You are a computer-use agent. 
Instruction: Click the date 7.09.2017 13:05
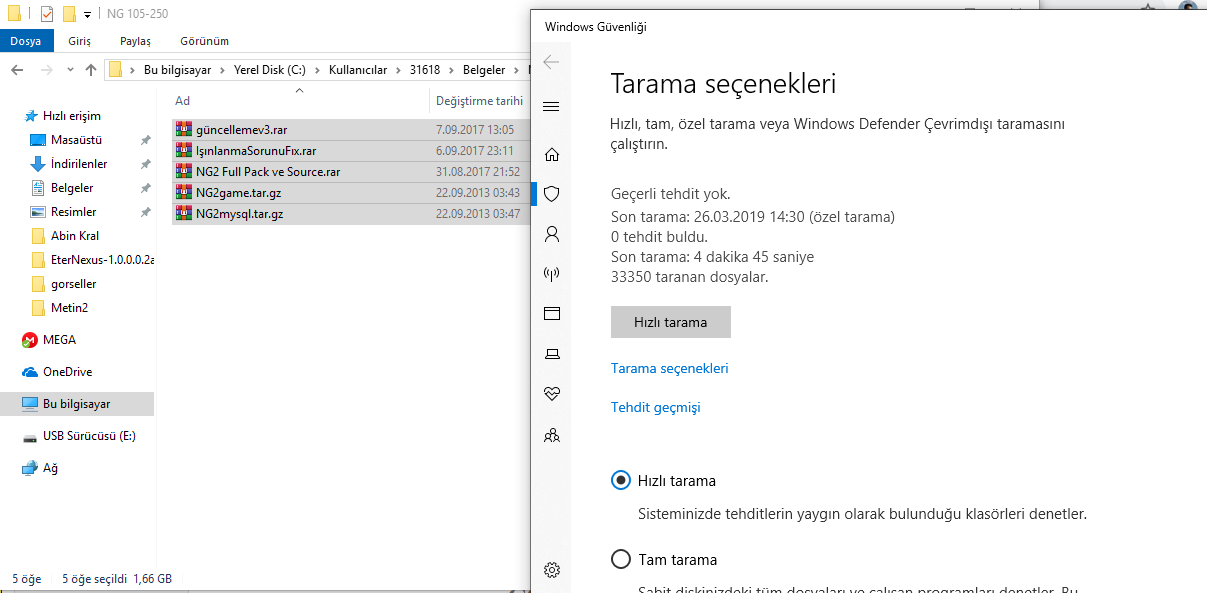coord(475,130)
